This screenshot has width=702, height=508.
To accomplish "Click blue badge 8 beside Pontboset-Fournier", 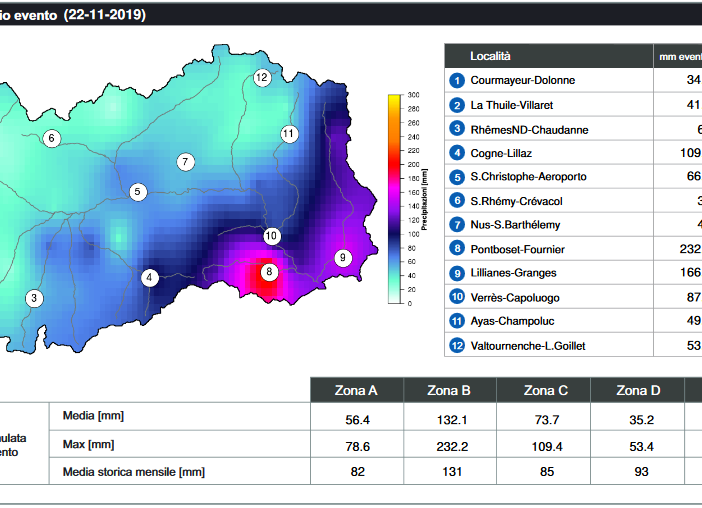I will click(457, 249).
